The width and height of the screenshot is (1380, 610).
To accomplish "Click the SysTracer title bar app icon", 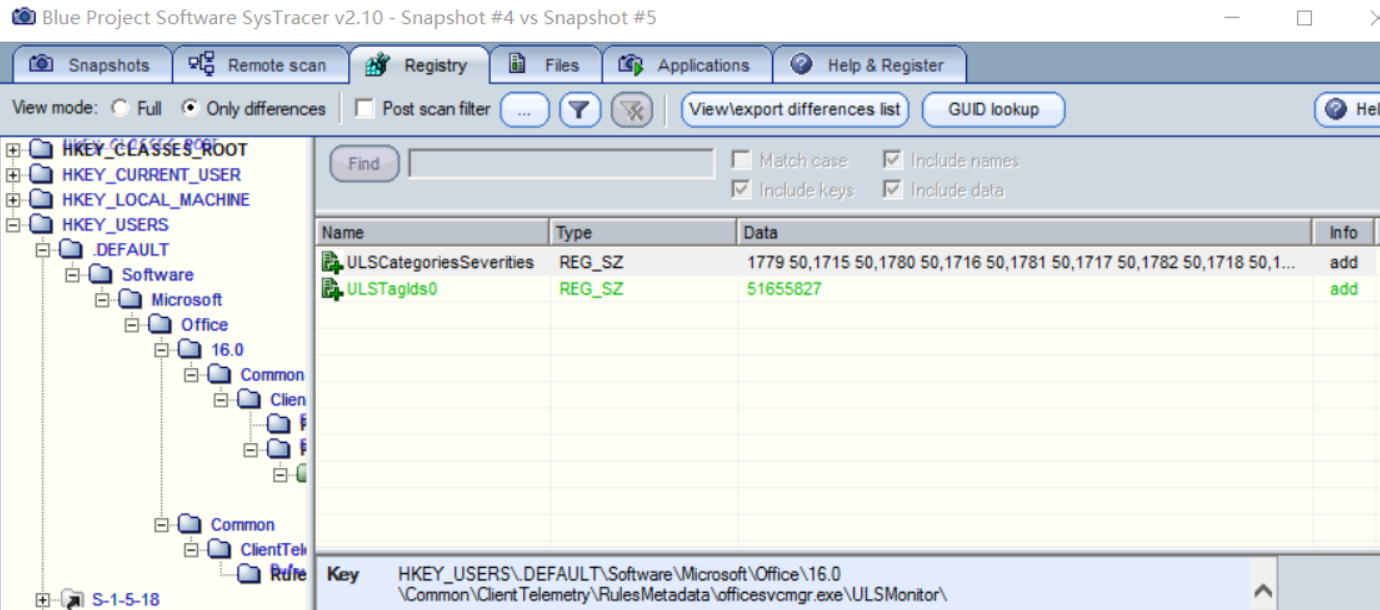I will pyautogui.click(x=22, y=17).
